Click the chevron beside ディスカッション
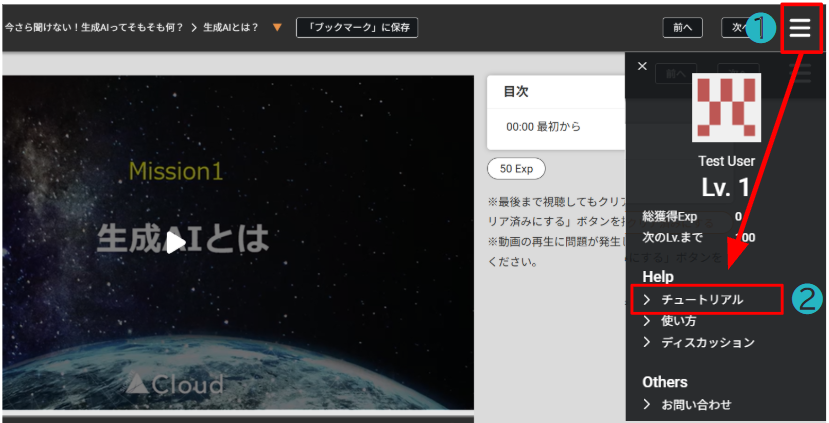Viewport: 829px width, 423px height. click(x=647, y=343)
